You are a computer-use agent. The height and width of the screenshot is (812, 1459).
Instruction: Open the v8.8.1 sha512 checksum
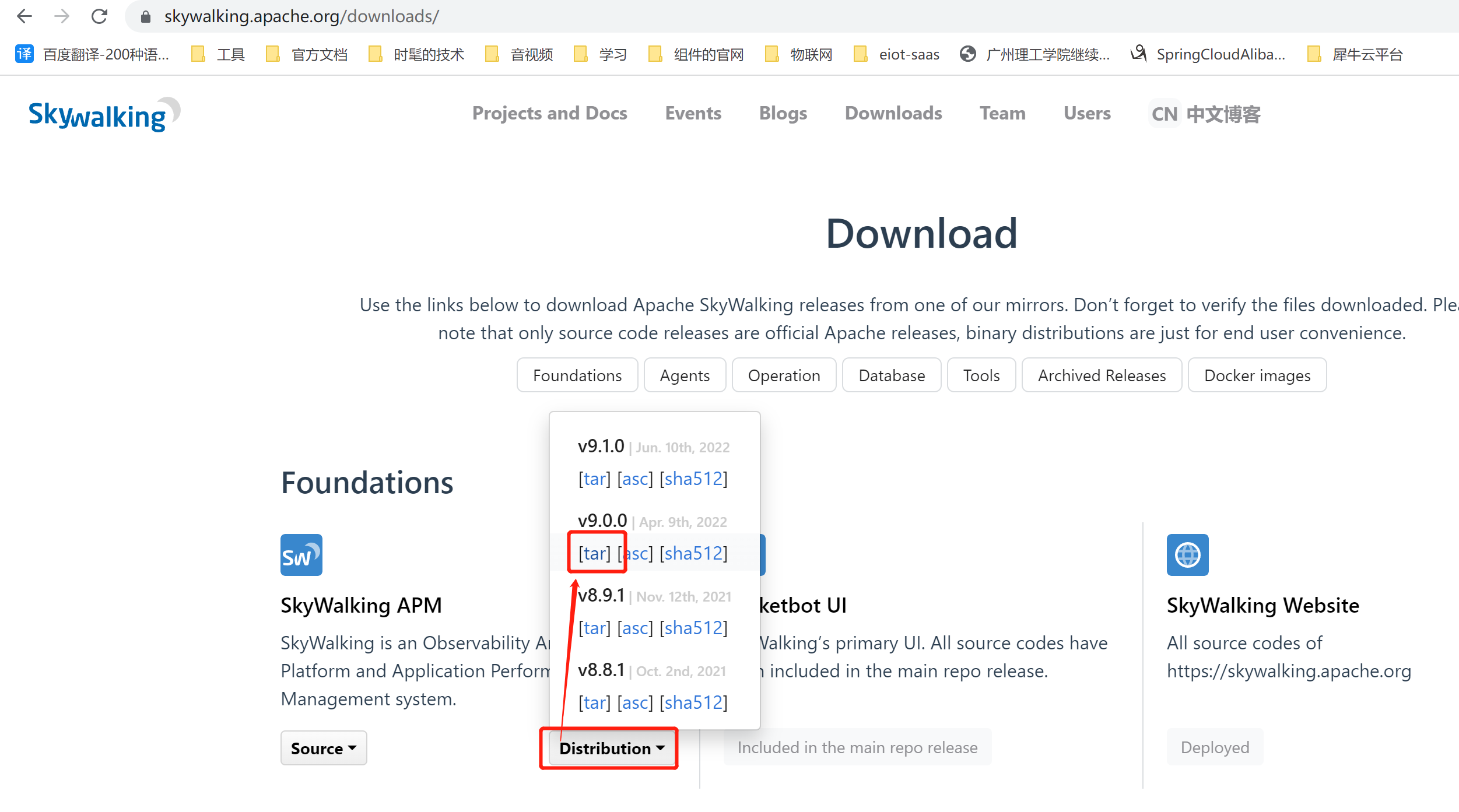[x=693, y=702]
